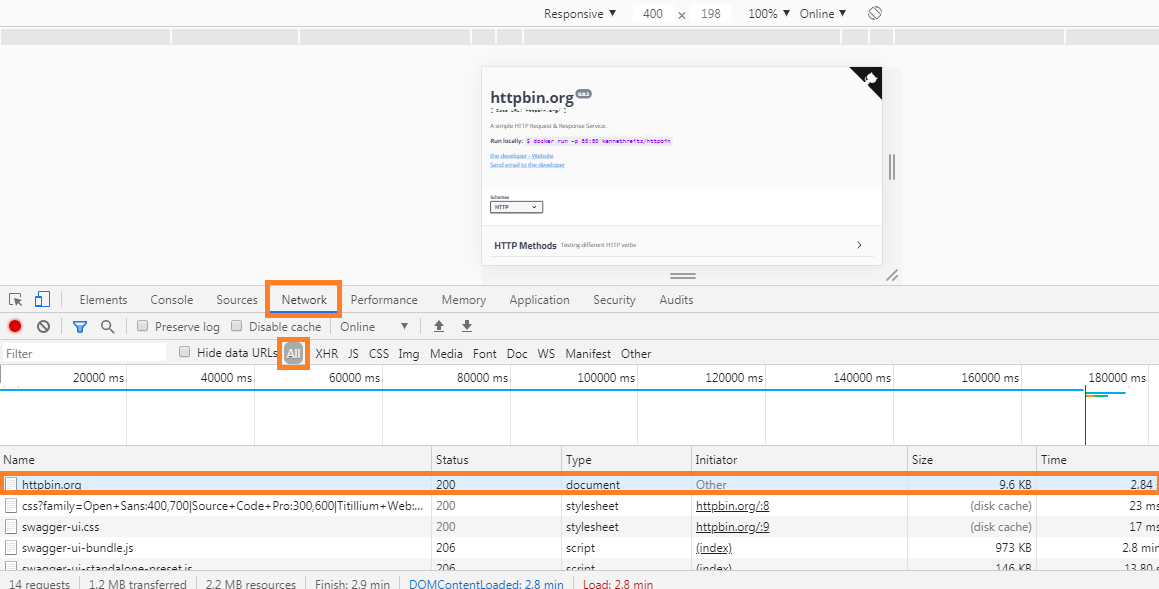Click the import HAR upload arrow
This screenshot has width=1159, height=589.
(439, 326)
